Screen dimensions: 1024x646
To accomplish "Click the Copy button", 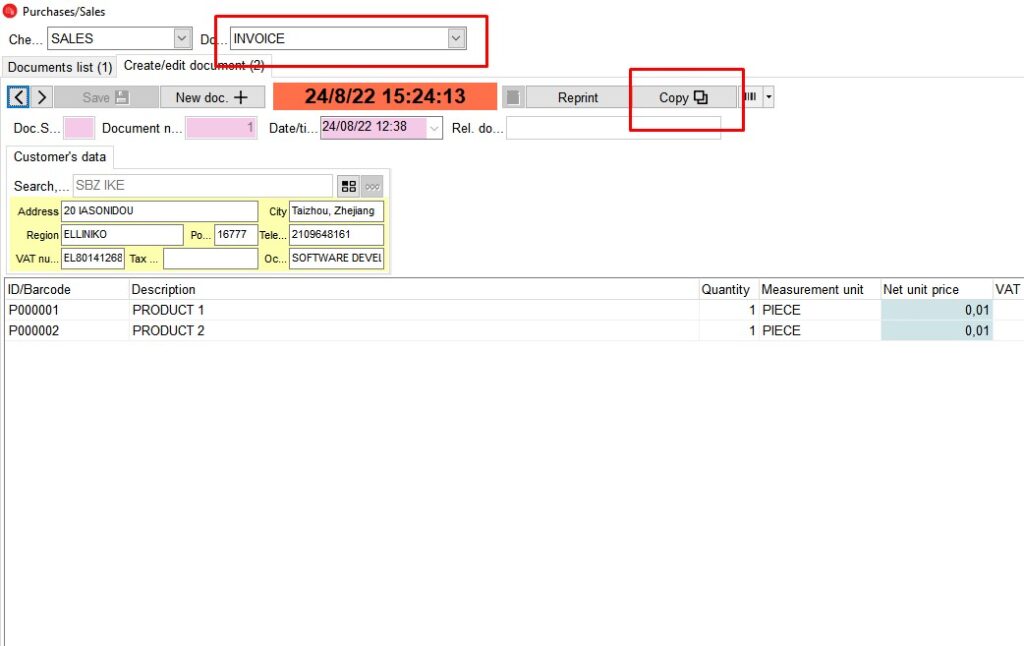I will [x=683, y=97].
